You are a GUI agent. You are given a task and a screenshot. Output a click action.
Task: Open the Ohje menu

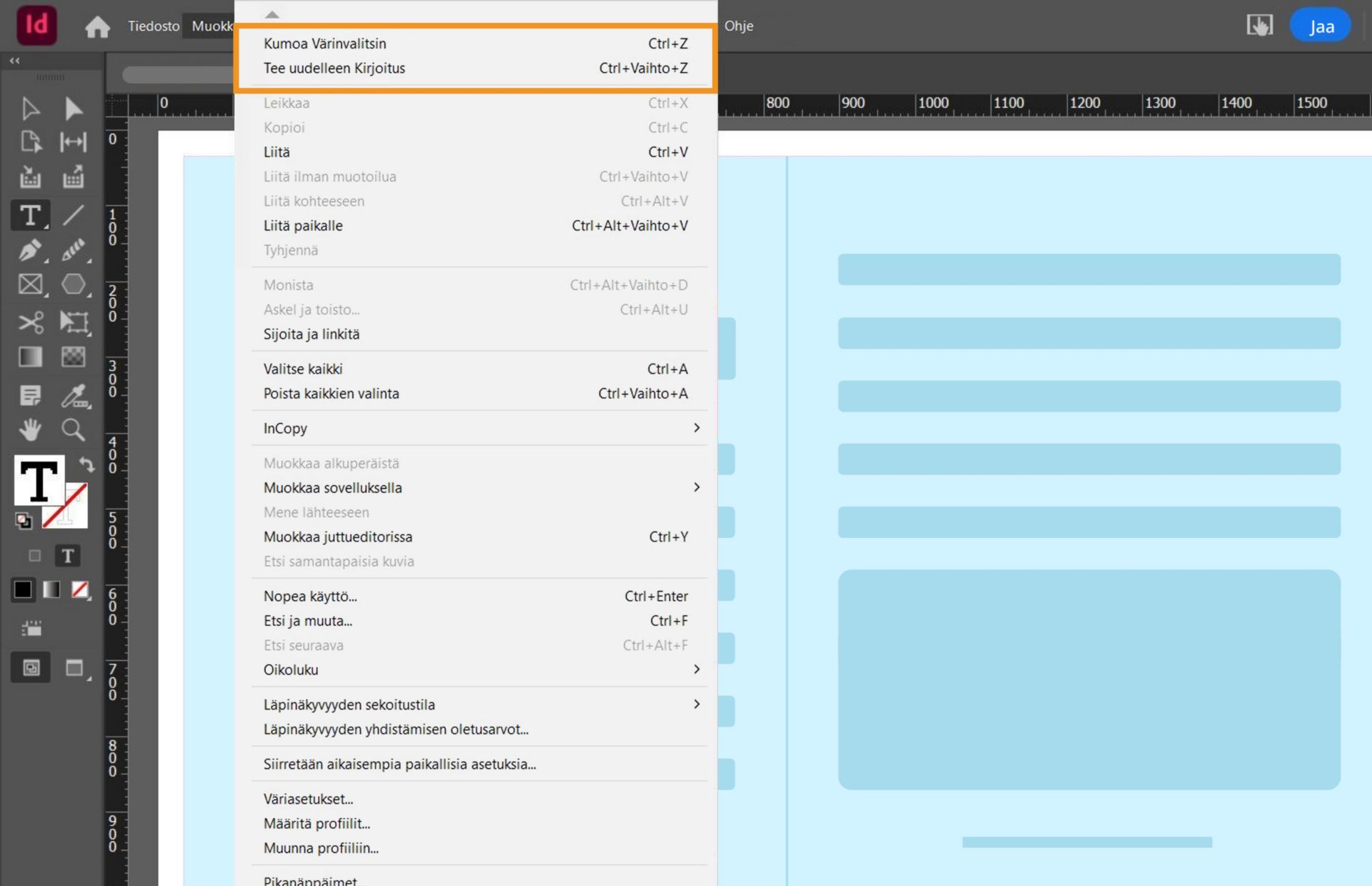click(738, 26)
